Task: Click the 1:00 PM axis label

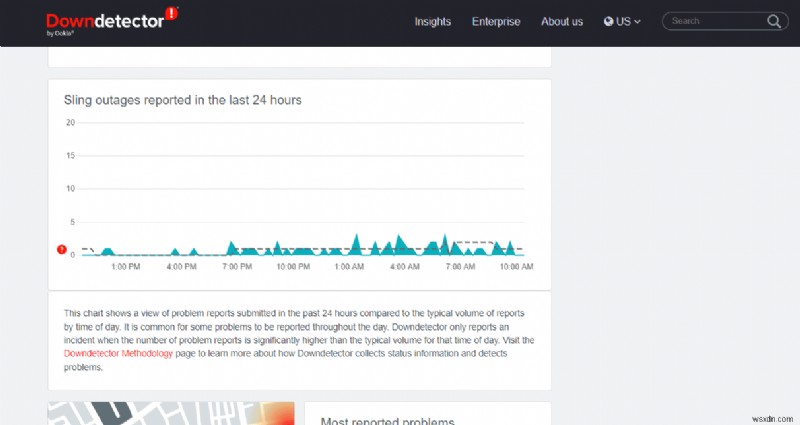Action: 126,266
